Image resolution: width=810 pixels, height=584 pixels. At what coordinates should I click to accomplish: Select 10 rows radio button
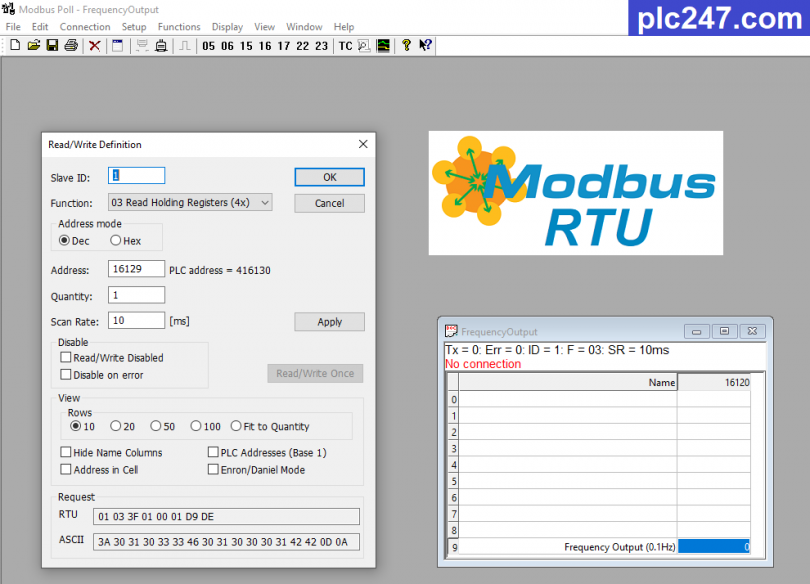point(75,426)
